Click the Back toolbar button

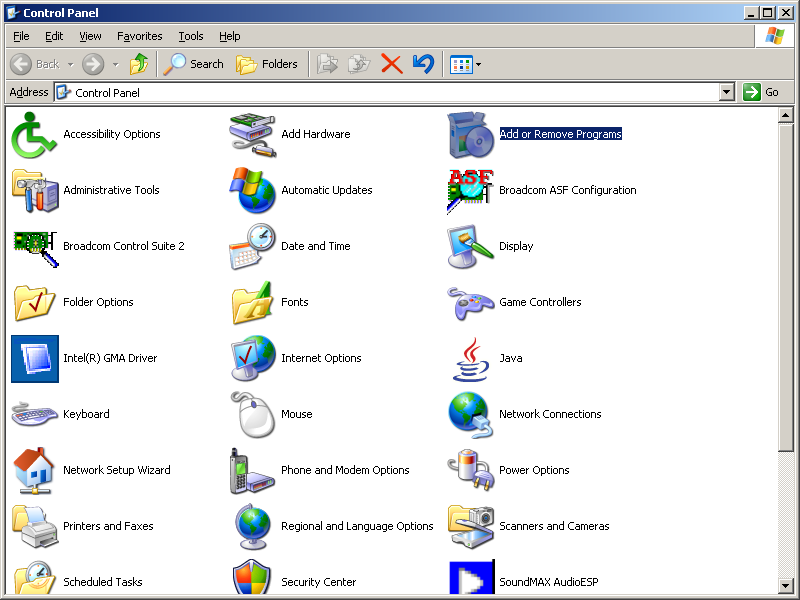tap(35, 64)
